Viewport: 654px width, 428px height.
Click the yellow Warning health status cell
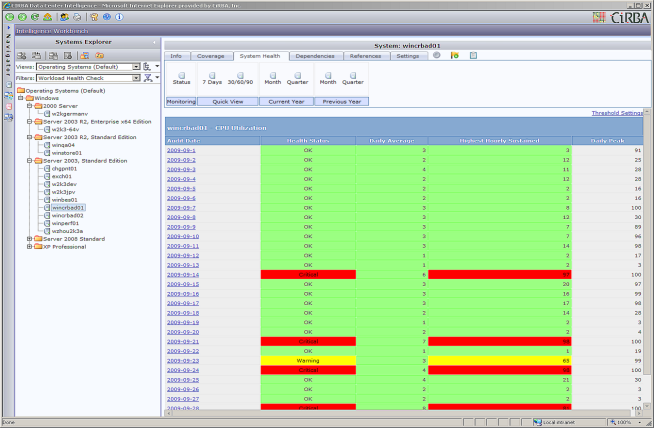point(308,361)
